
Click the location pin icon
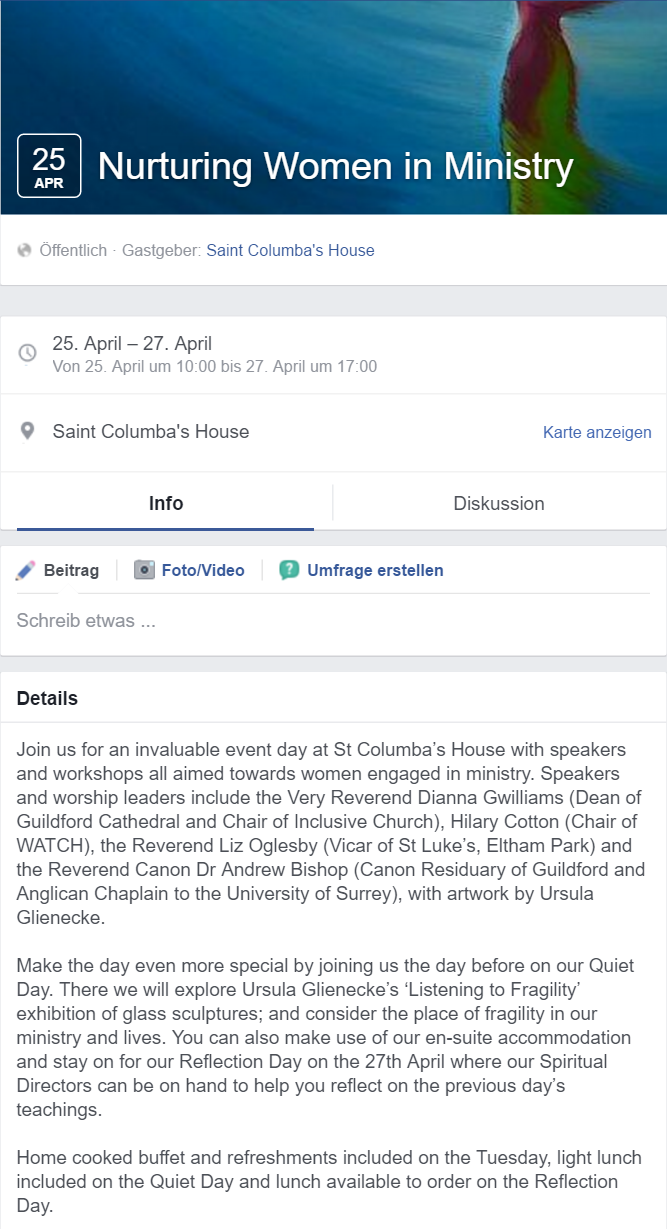[28, 431]
